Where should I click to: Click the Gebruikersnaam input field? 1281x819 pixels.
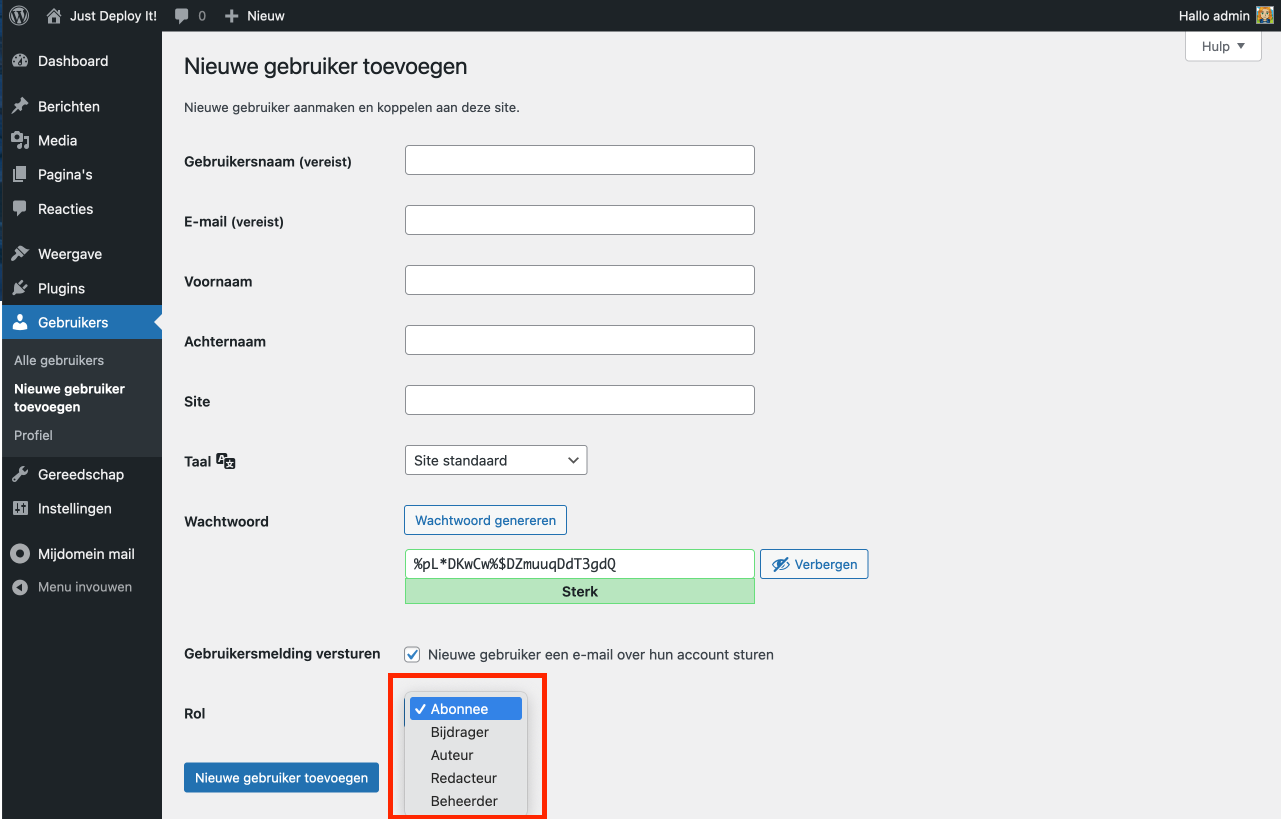579,160
